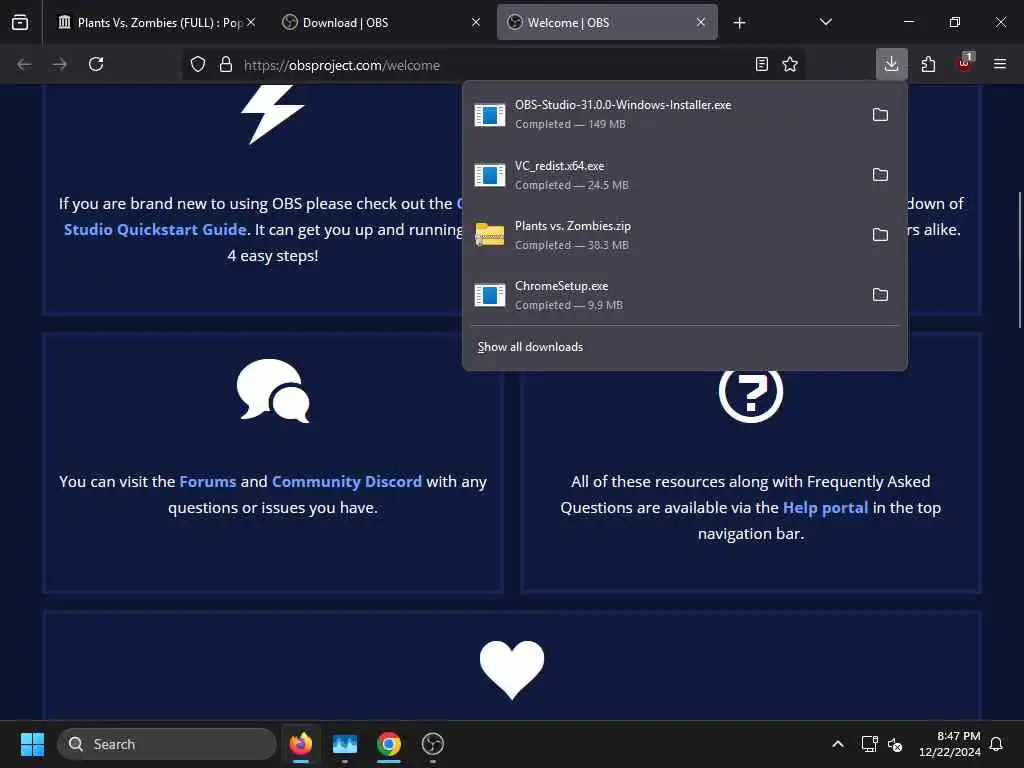Close the Download | OBS tab
Image resolution: width=1024 pixels, height=768 pixels.
coord(476,22)
